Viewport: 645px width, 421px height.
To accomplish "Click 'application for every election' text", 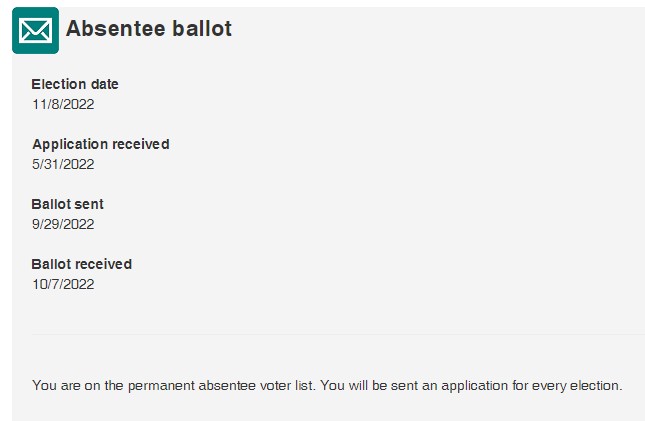I will [x=531, y=386].
